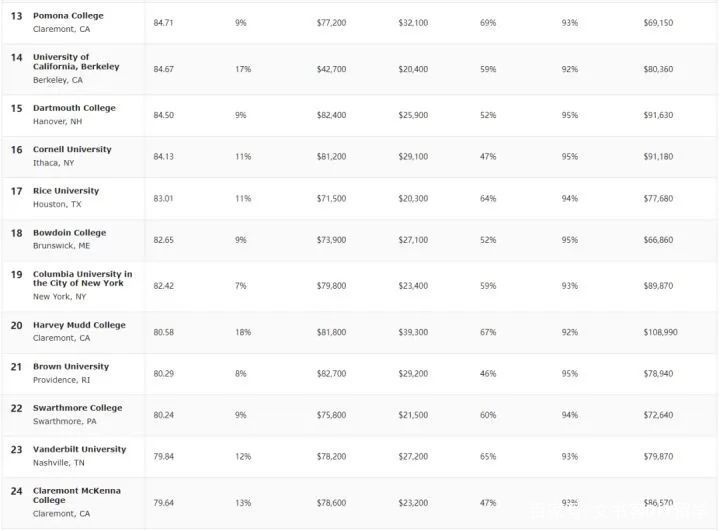This screenshot has height=531, width=720.
Task: Select Dartmouth's $91,630 salary value
Action: 658,115
